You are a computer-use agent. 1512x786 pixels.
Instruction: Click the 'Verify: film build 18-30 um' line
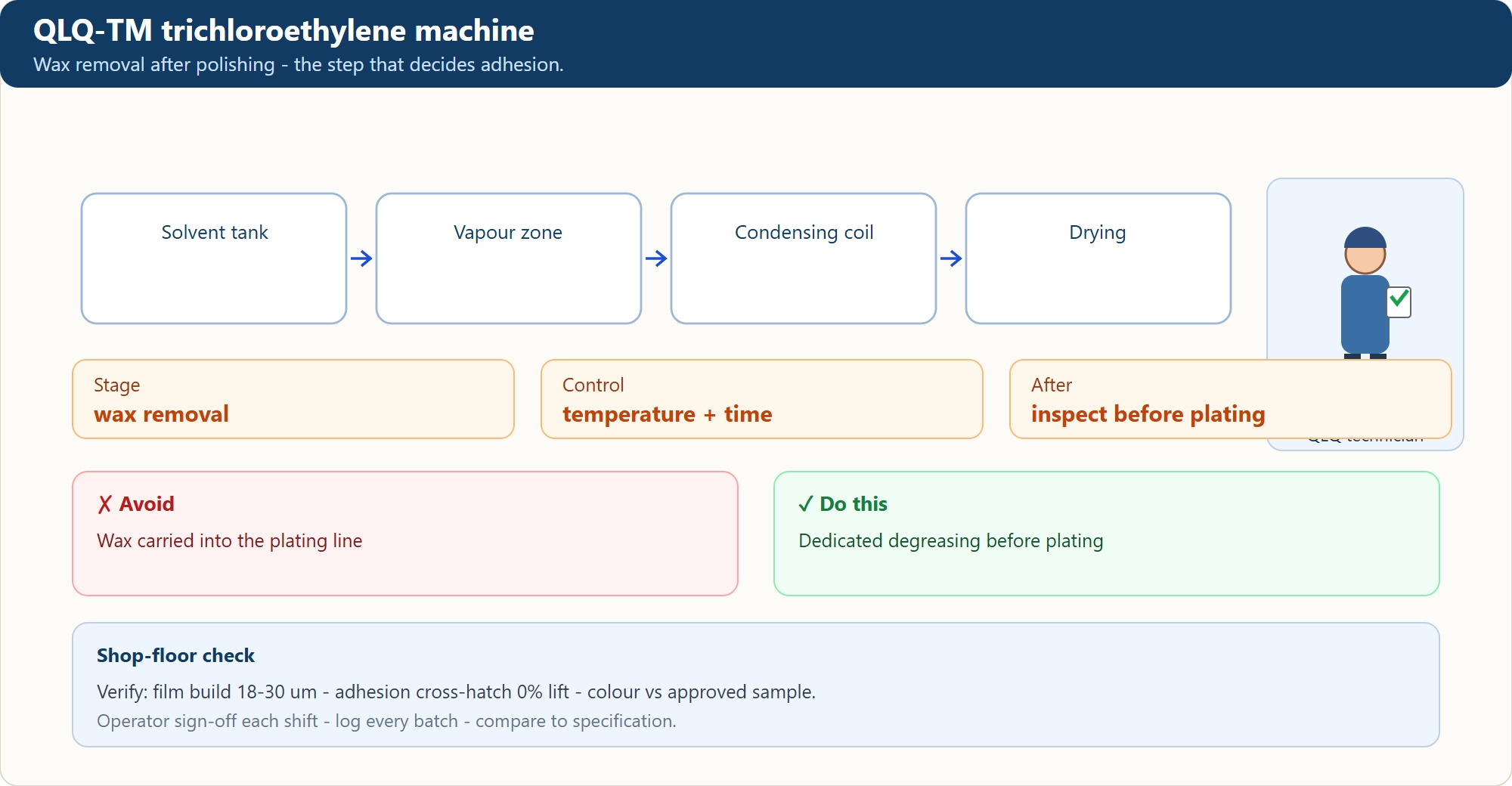coord(456,692)
